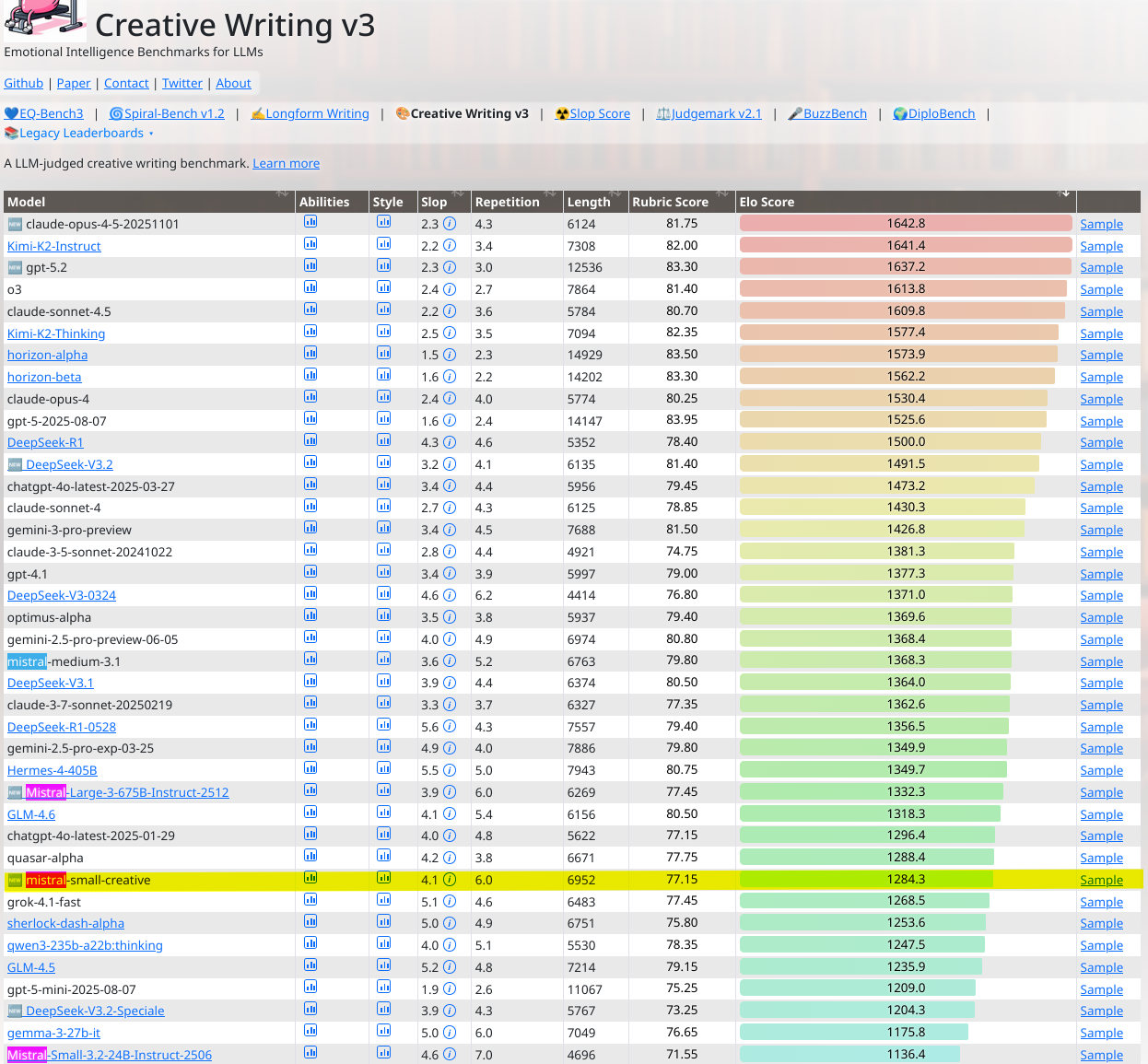Open Abilities chart icon for mistral-small-creative
Viewport: 1148px width, 1064px height.
pyautogui.click(x=310, y=878)
